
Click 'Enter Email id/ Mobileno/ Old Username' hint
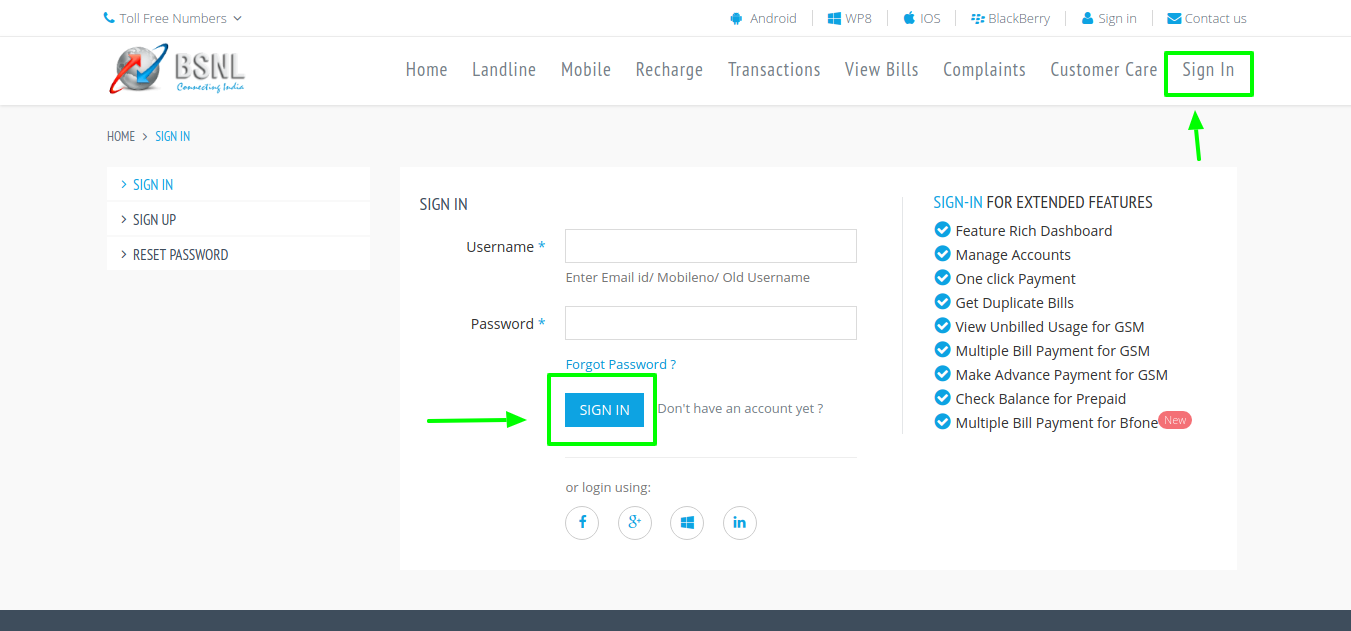coord(688,277)
